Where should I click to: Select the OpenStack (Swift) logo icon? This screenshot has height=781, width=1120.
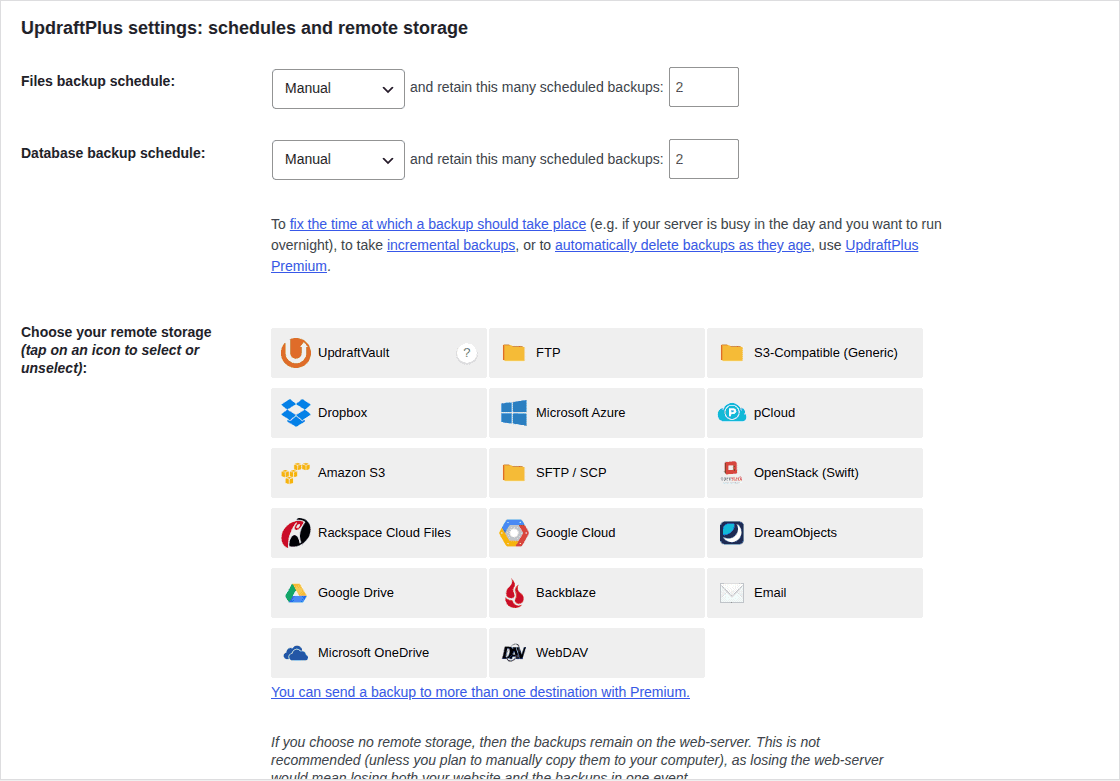(731, 472)
